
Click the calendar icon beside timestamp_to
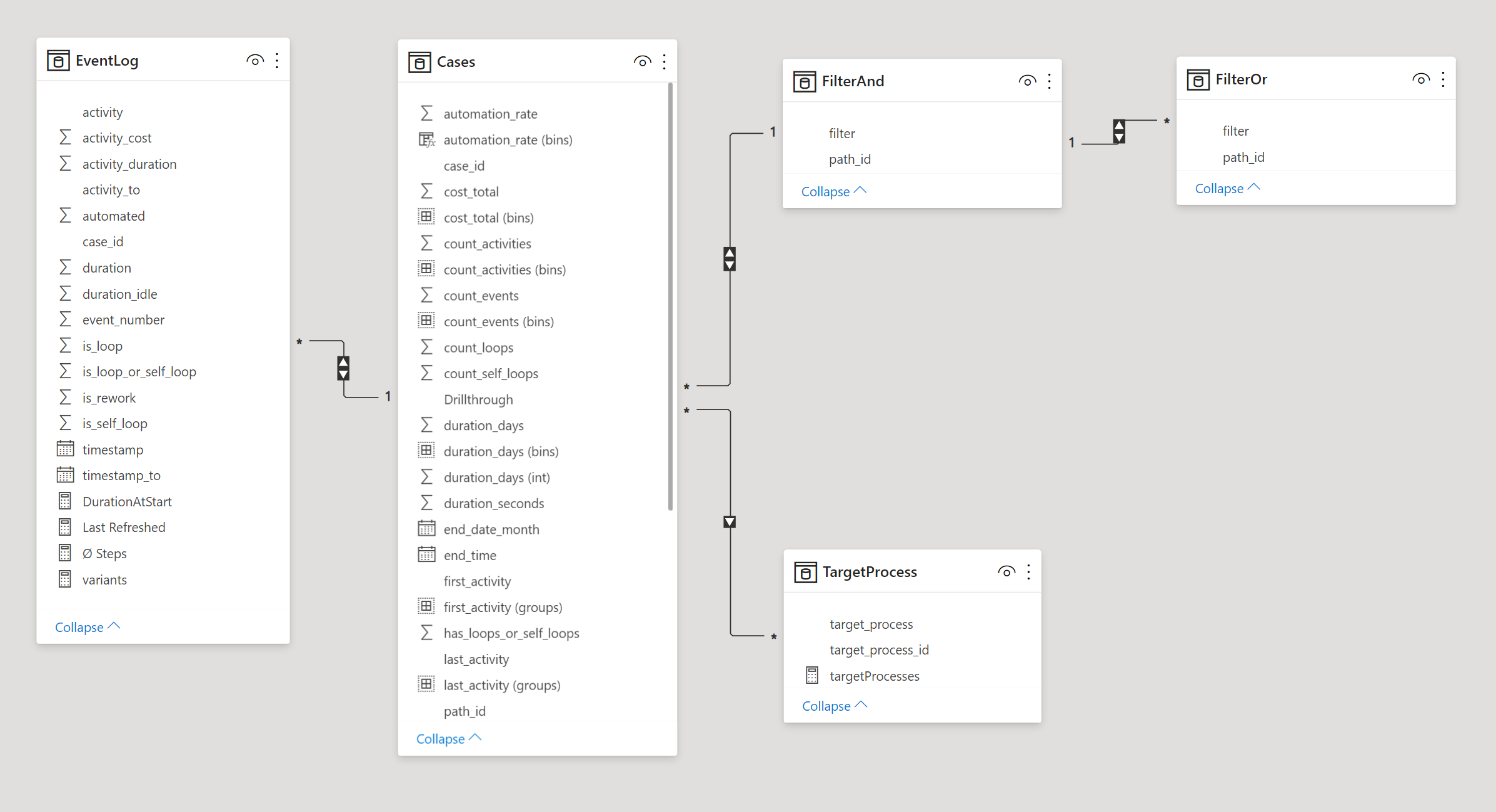pyautogui.click(x=65, y=475)
